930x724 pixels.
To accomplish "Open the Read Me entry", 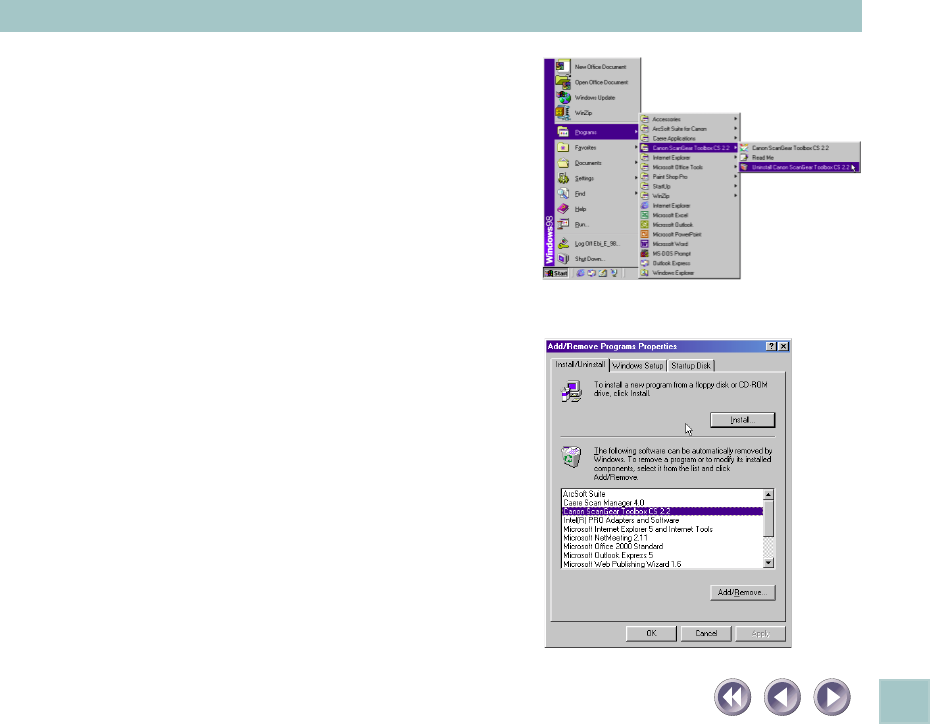I will (800, 158).
